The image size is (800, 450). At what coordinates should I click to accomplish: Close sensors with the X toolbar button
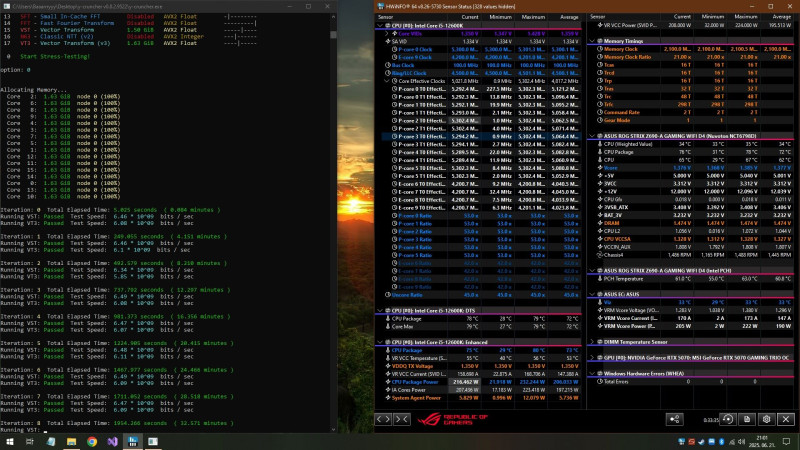(786, 419)
